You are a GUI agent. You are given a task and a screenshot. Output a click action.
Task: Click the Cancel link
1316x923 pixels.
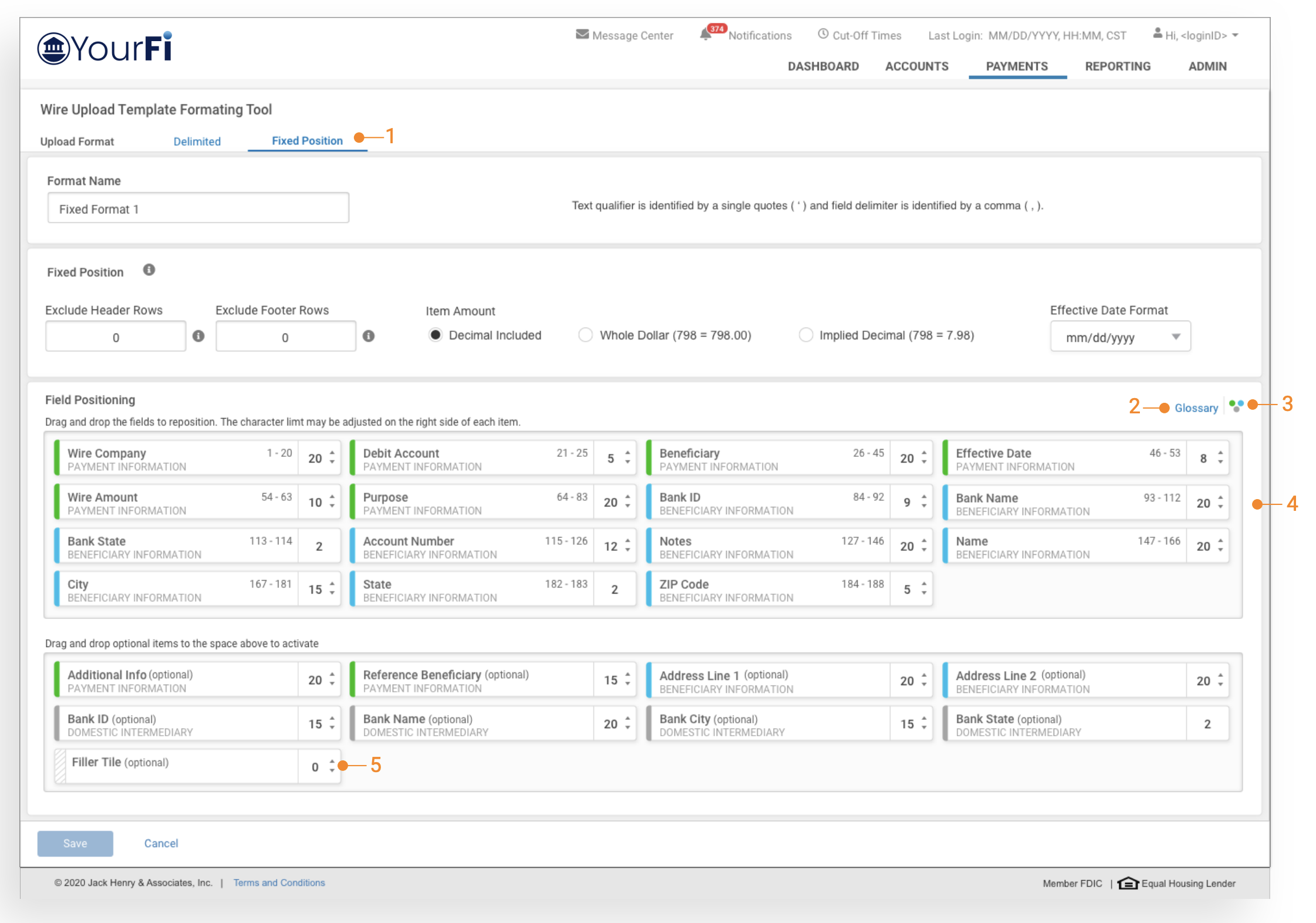[x=161, y=843]
